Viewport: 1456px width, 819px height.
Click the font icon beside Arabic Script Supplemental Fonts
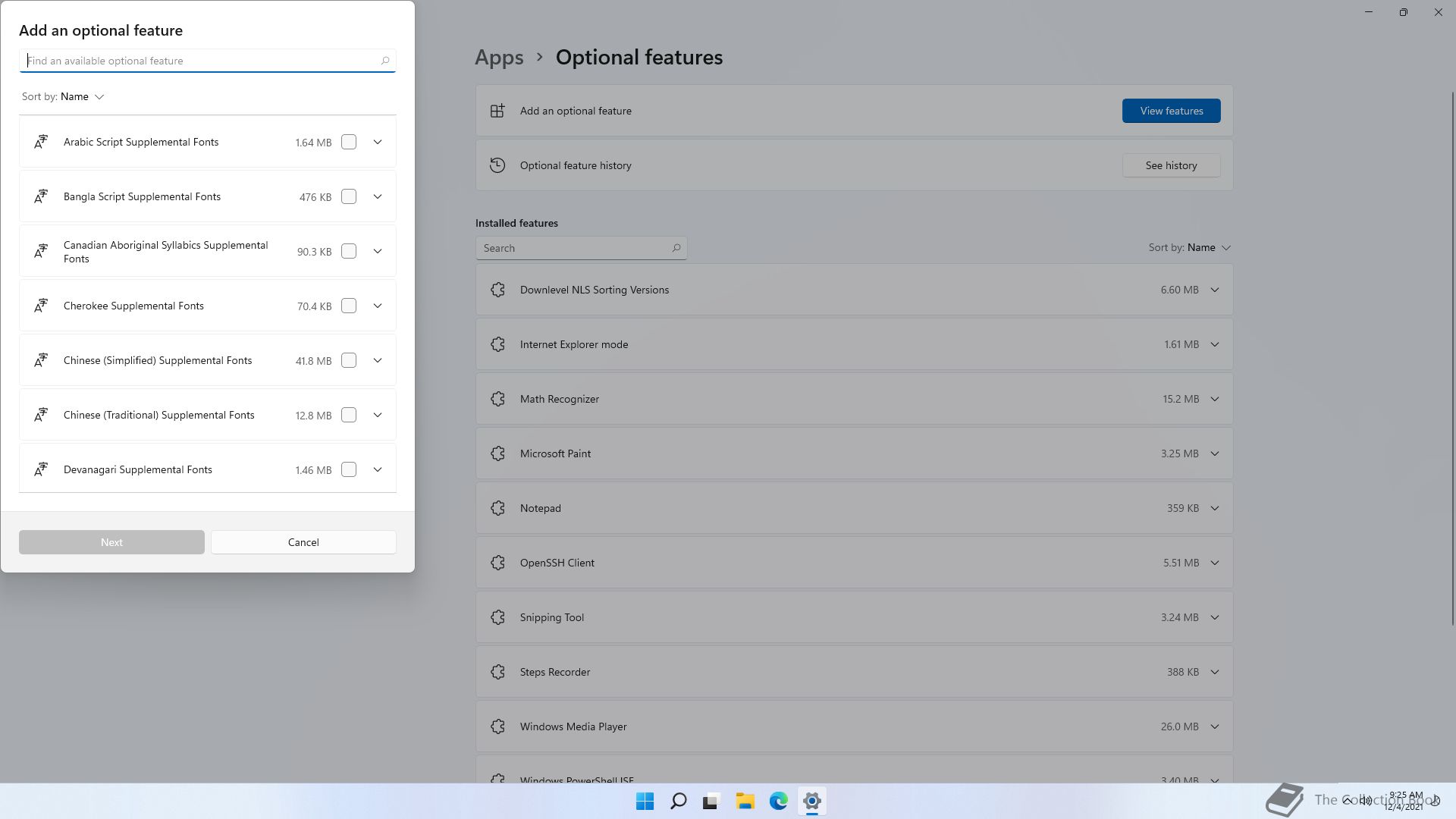tap(41, 142)
